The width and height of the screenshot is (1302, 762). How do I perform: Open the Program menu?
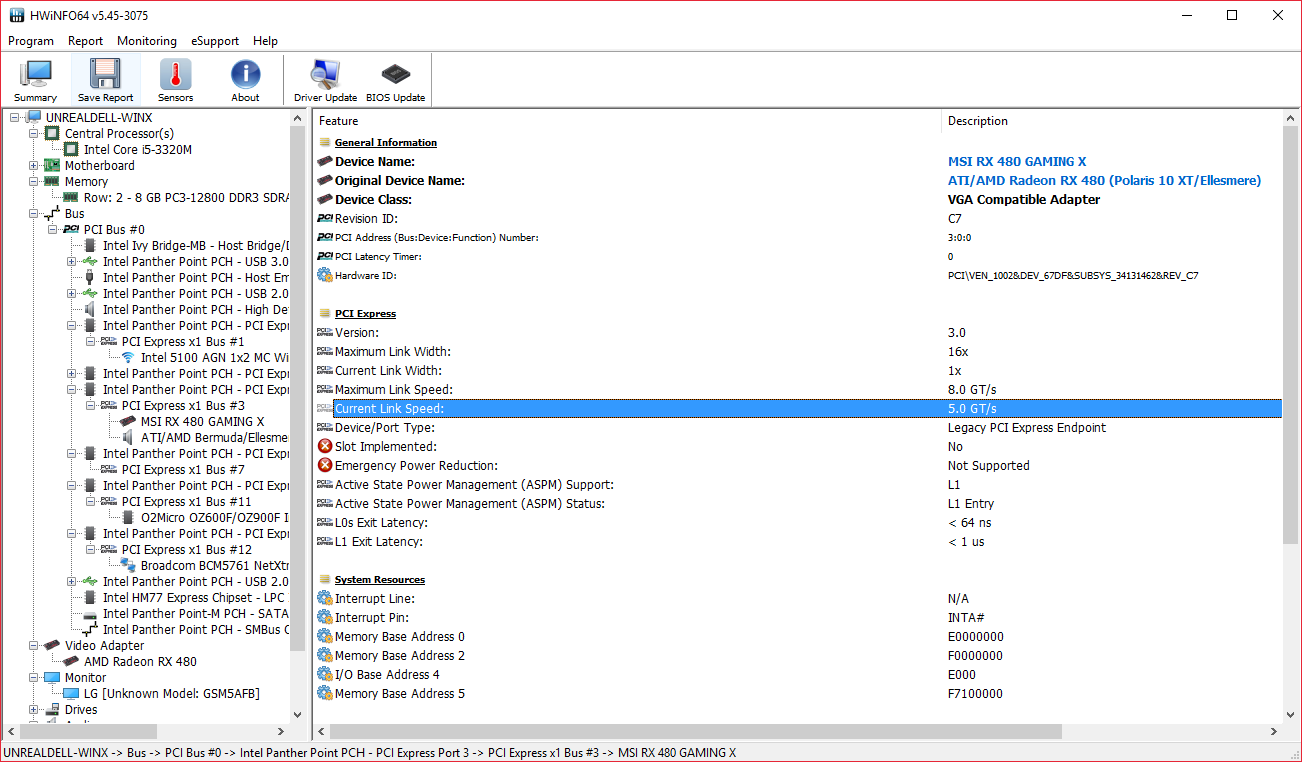pos(31,41)
